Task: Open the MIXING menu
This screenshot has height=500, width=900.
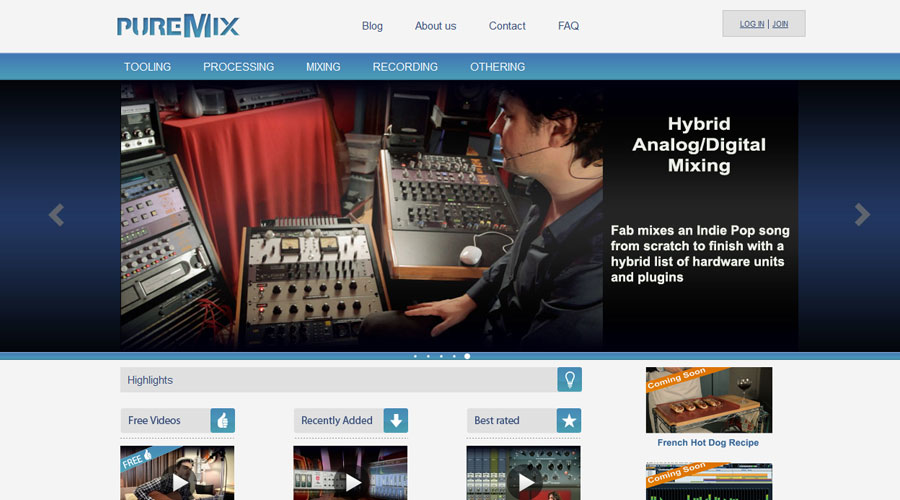Action: [x=323, y=67]
